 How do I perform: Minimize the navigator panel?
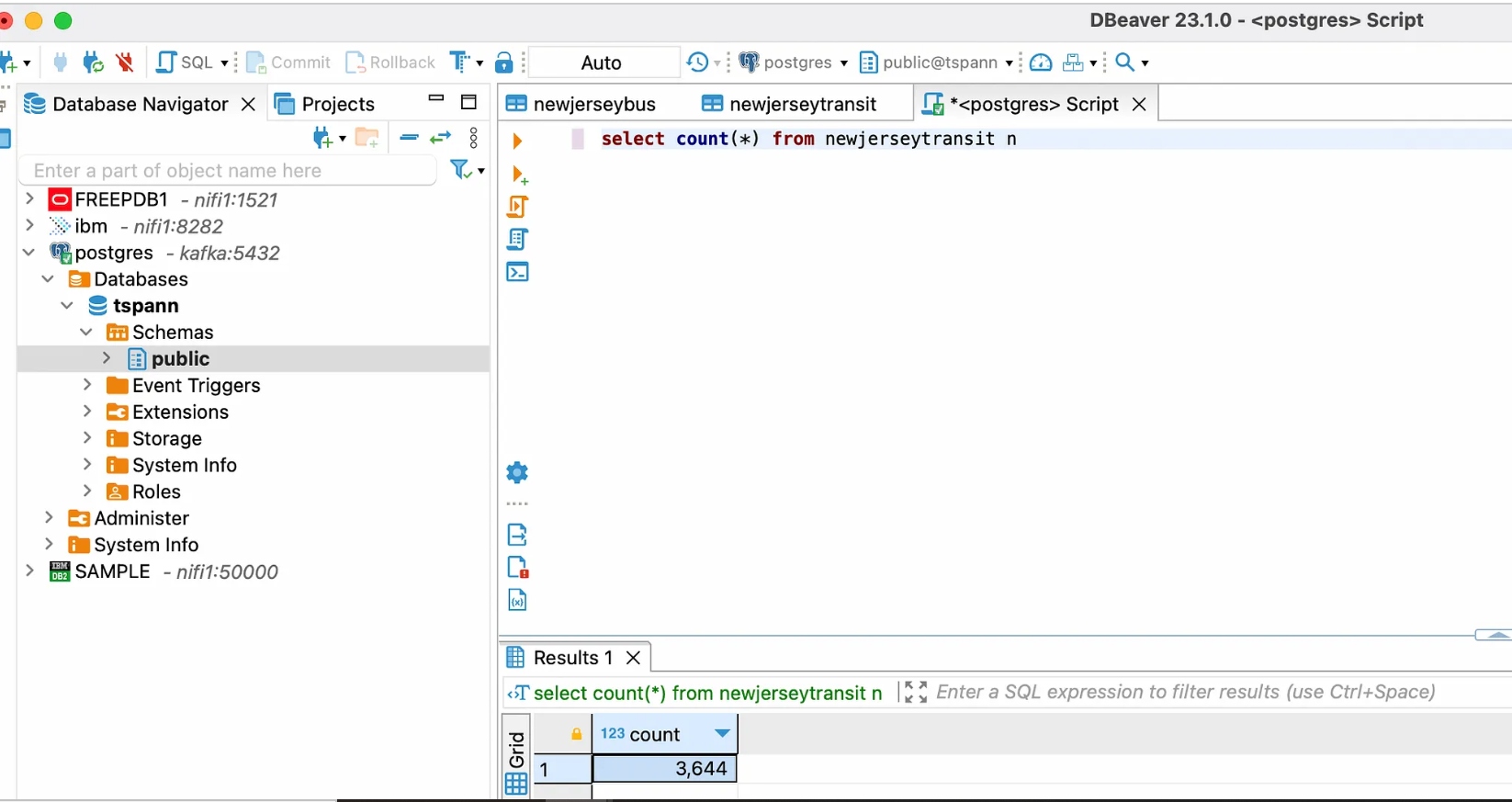click(436, 99)
